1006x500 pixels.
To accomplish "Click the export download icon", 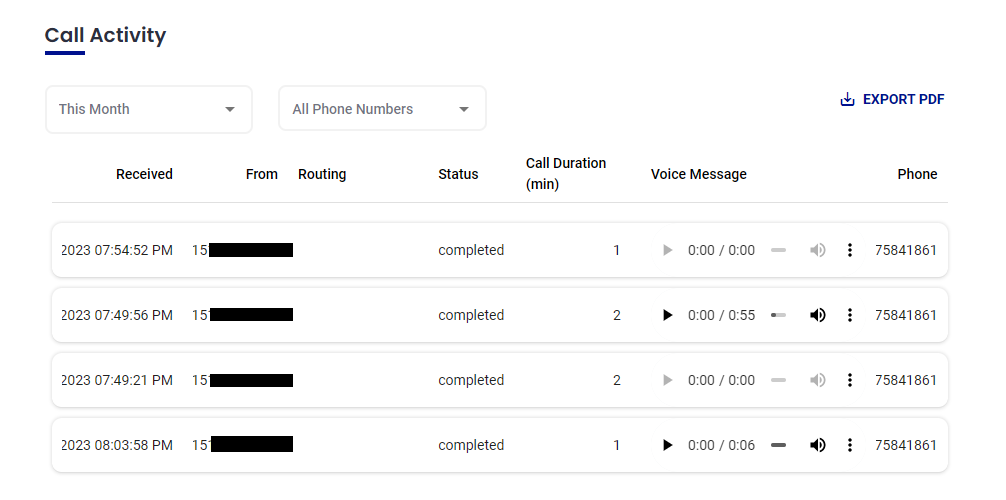I will [847, 99].
